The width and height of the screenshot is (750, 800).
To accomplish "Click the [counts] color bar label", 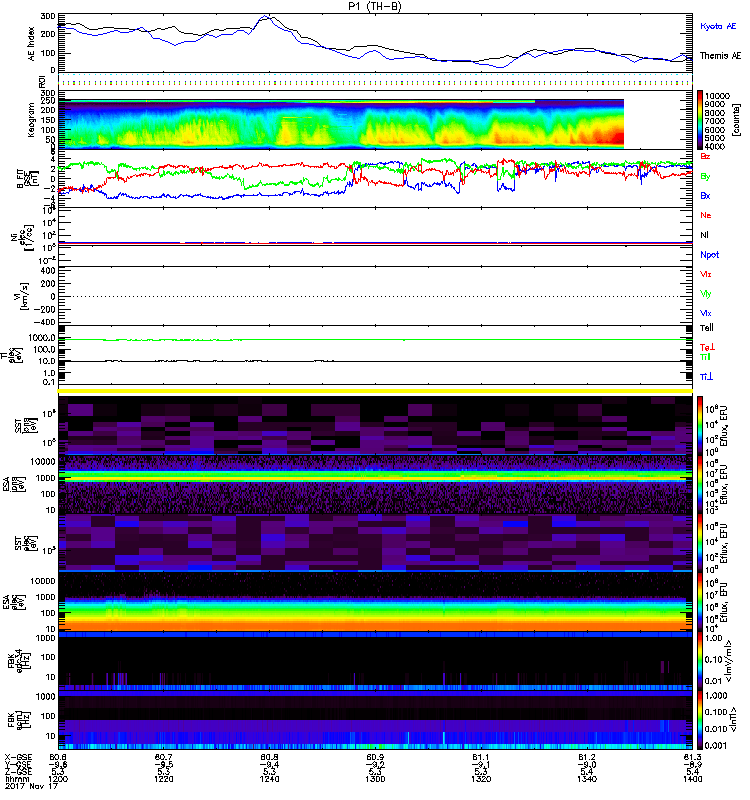I will pos(736,120).
